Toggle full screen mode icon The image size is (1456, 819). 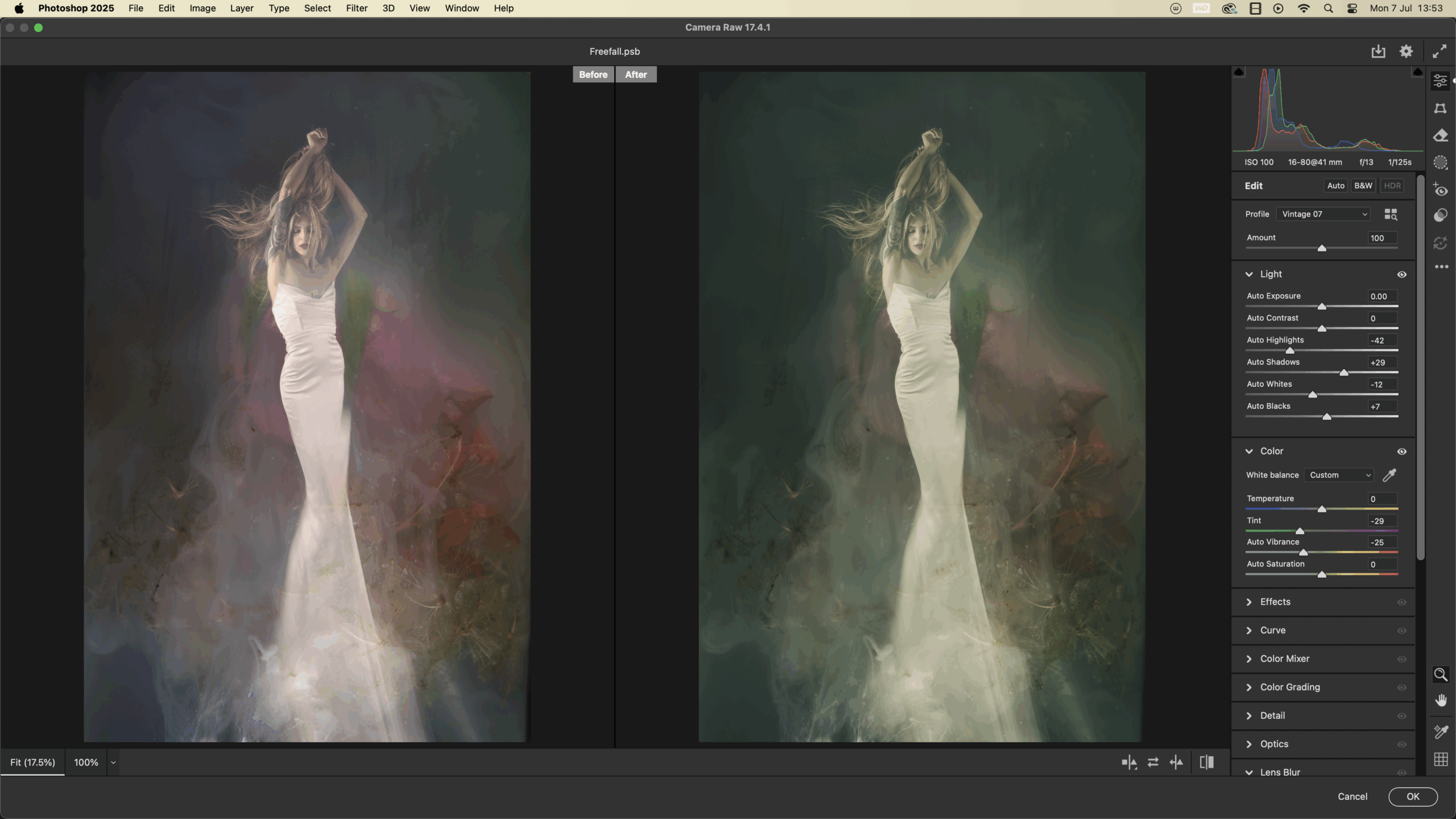1440,52
